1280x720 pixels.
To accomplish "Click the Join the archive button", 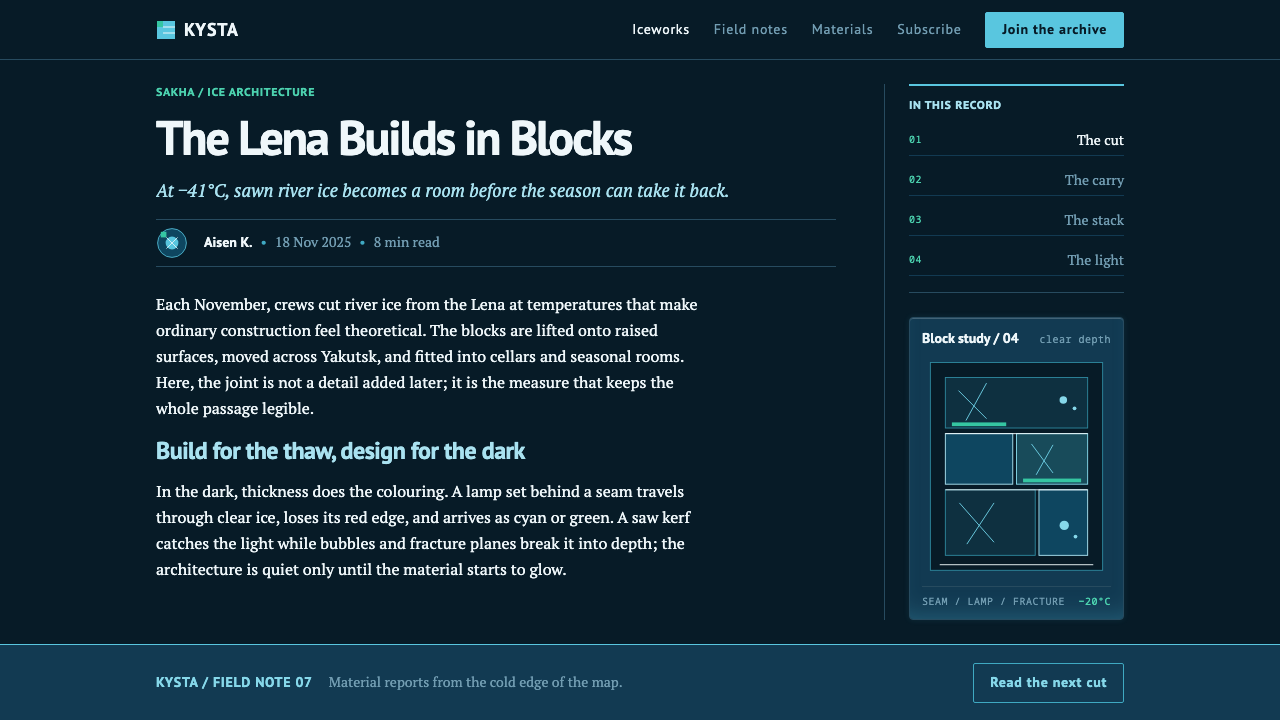I will click(x=1054, y=30).
